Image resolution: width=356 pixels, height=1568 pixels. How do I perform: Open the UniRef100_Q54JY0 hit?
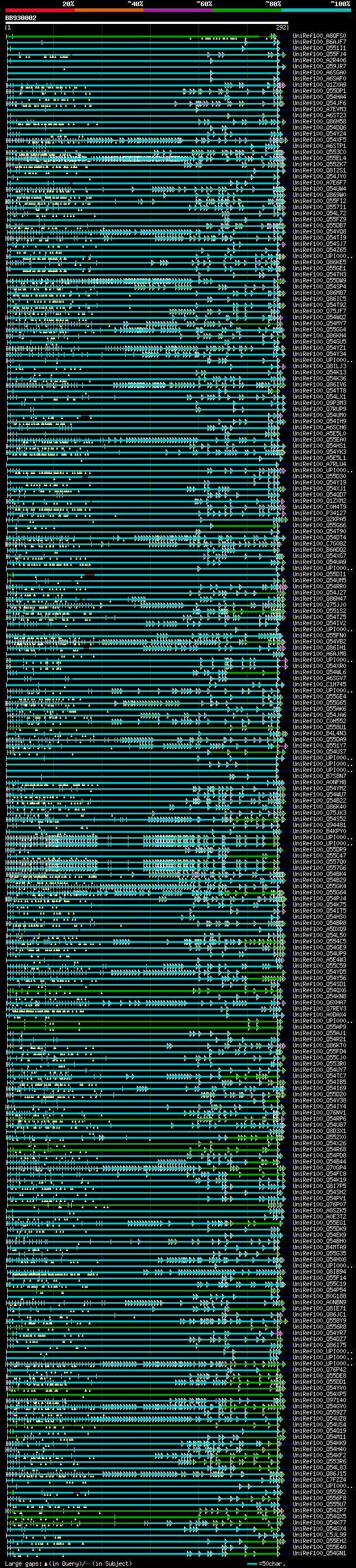319,176
